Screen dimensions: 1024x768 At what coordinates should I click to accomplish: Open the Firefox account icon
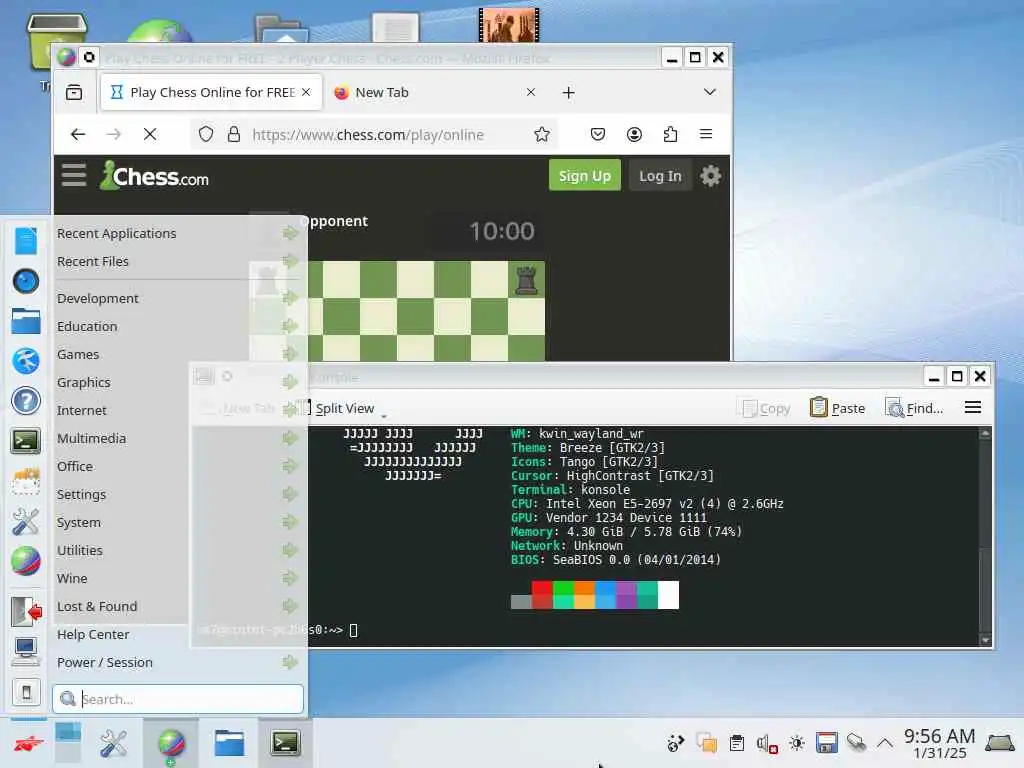[634, 134]
